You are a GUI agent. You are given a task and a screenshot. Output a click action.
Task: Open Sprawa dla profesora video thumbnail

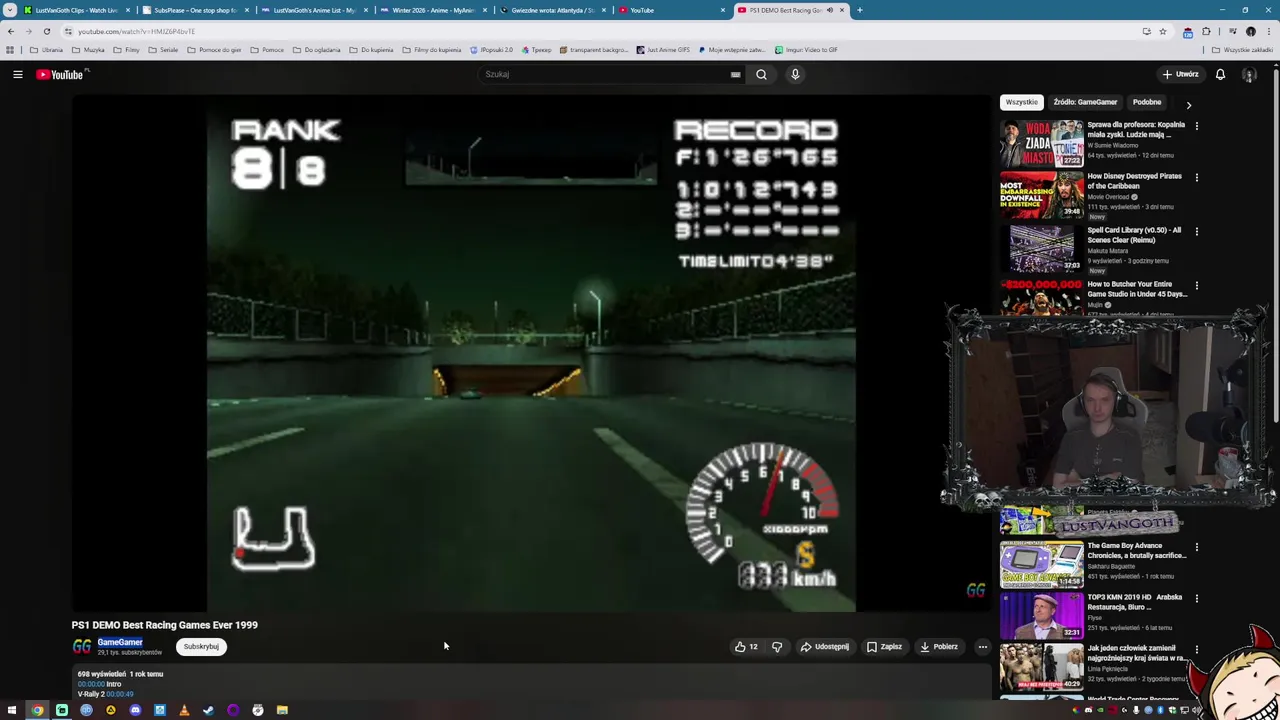tap(1041, 143)
